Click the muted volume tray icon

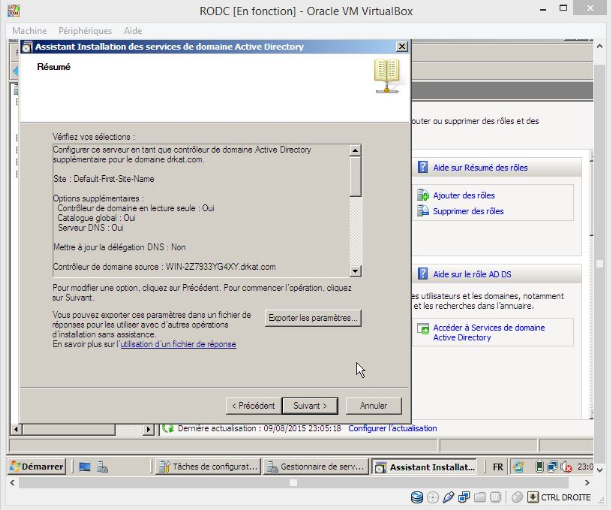point(566,467)
